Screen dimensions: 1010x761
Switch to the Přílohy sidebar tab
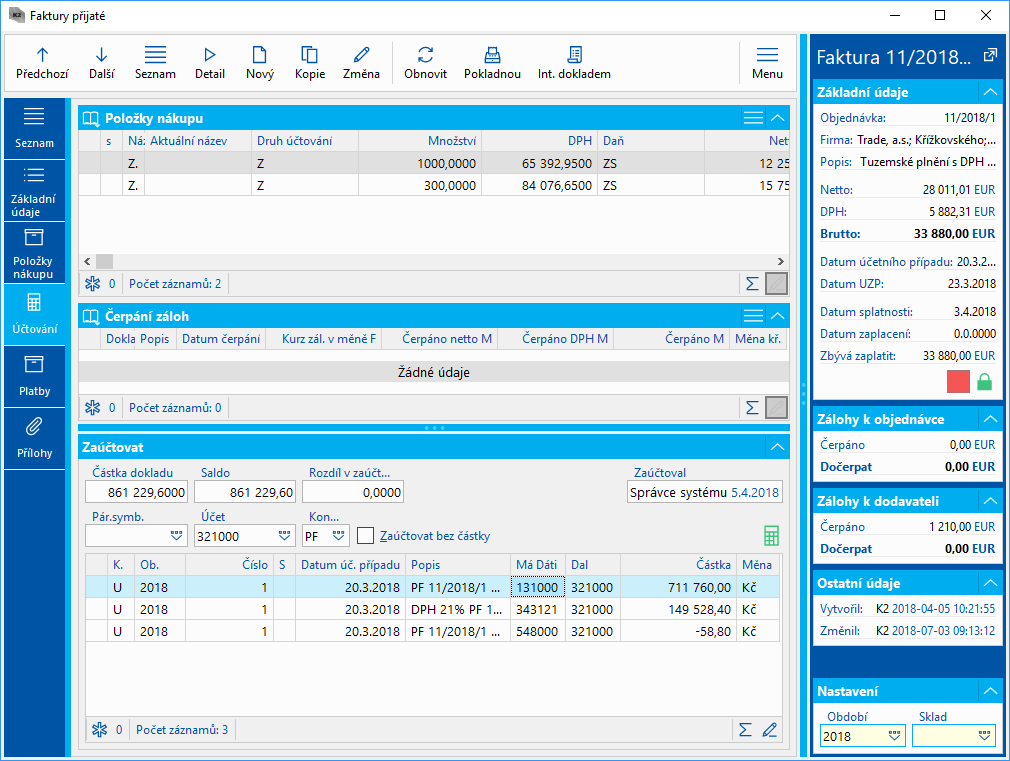pyautogui.click(x=35, y=438)
